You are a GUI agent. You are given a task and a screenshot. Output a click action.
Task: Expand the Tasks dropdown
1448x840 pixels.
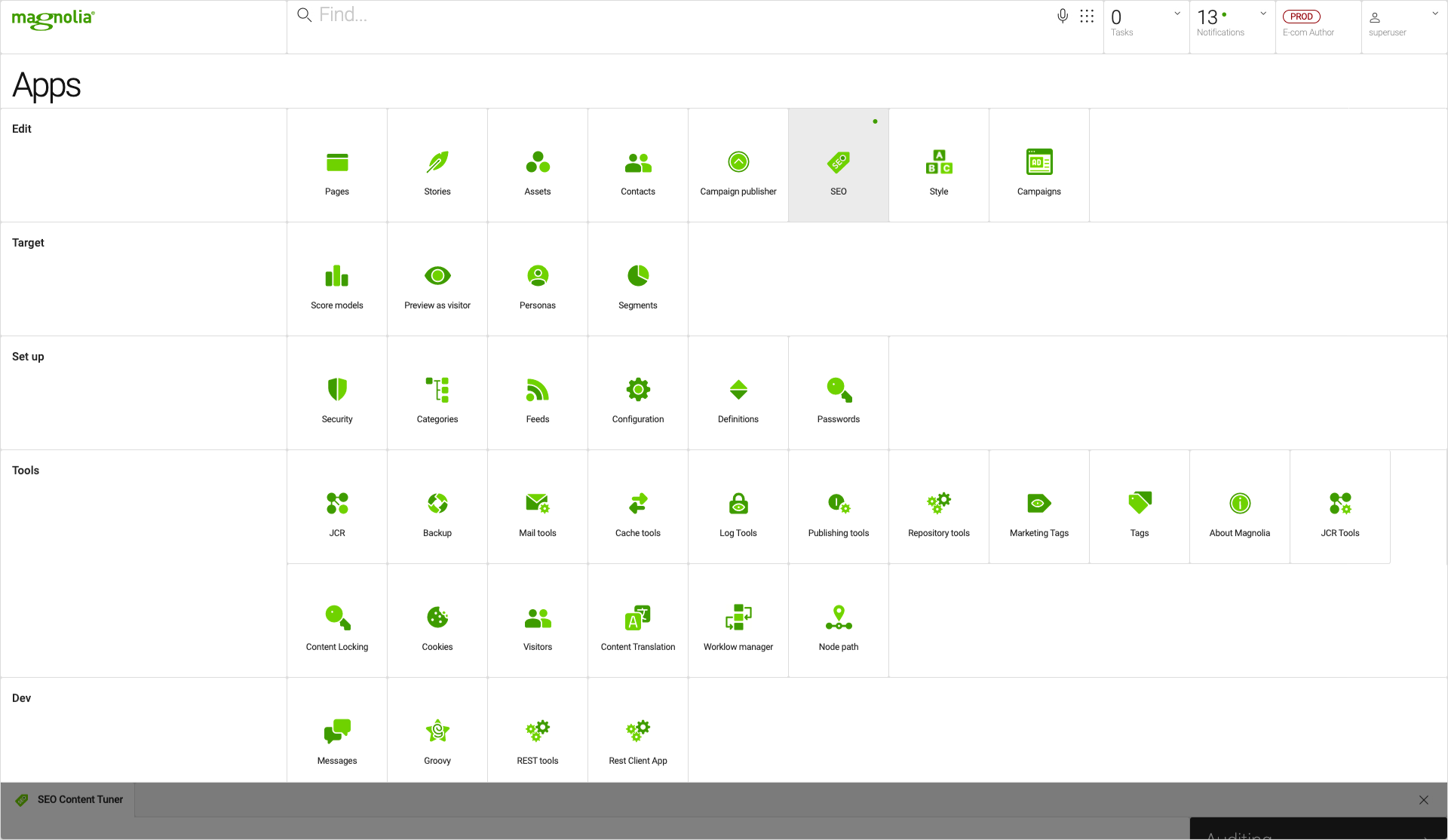click(x=1177, y=14)
